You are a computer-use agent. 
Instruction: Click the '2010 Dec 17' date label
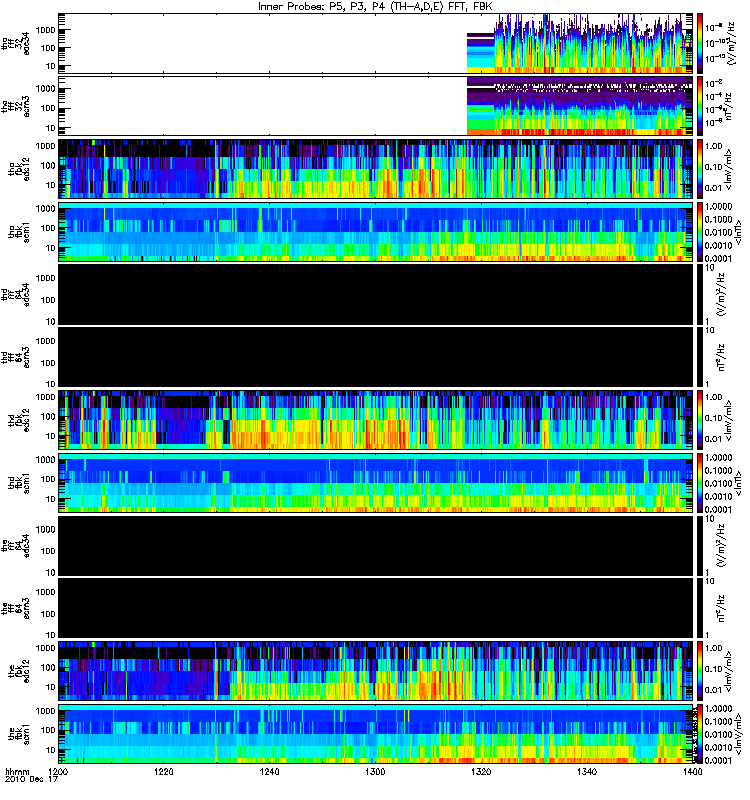tap(32, 780)
